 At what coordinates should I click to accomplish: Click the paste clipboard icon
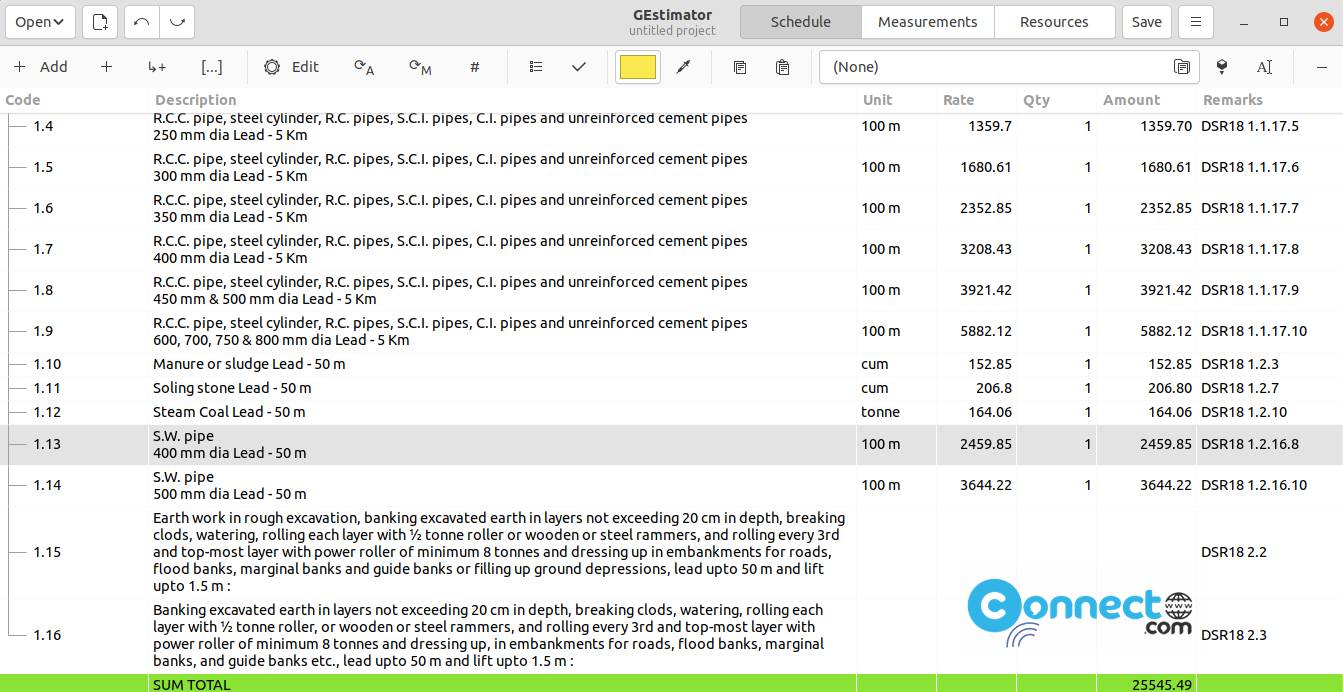[783, 67]
